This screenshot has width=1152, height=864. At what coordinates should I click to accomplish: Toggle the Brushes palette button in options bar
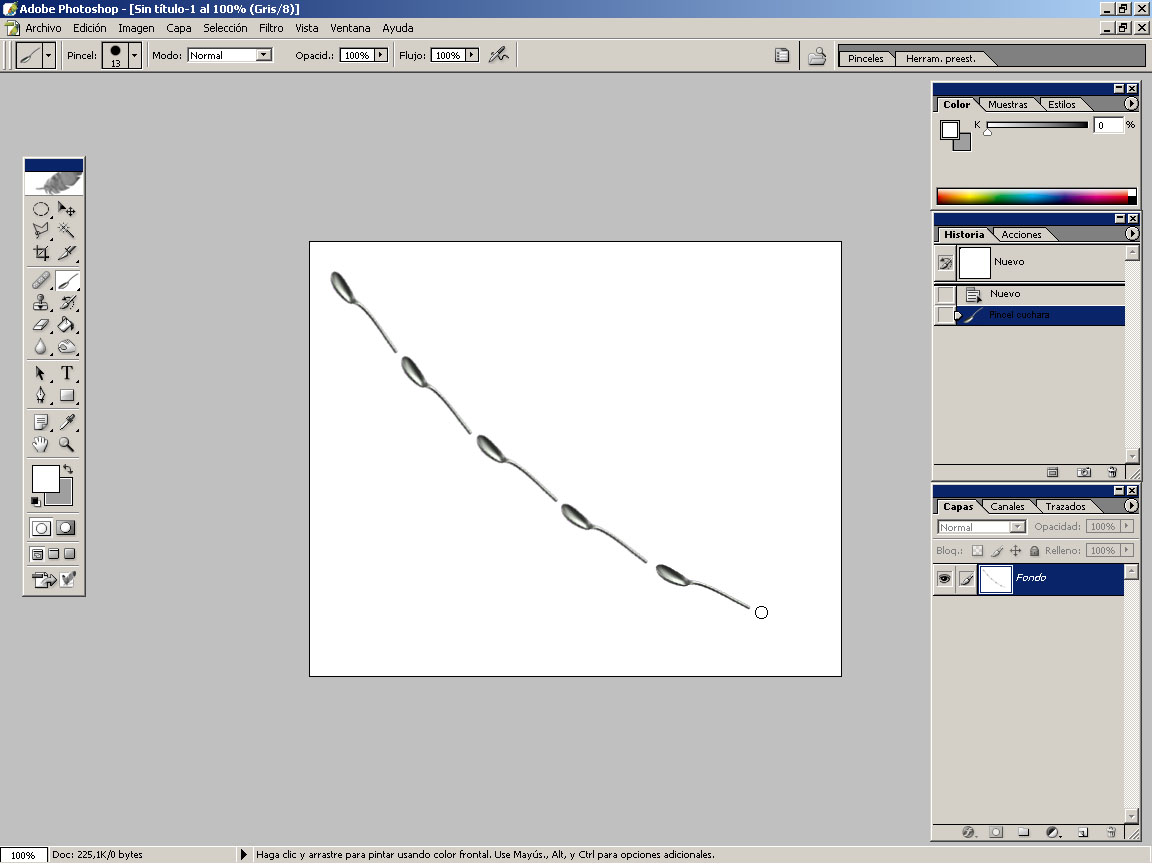click(782, 55)
